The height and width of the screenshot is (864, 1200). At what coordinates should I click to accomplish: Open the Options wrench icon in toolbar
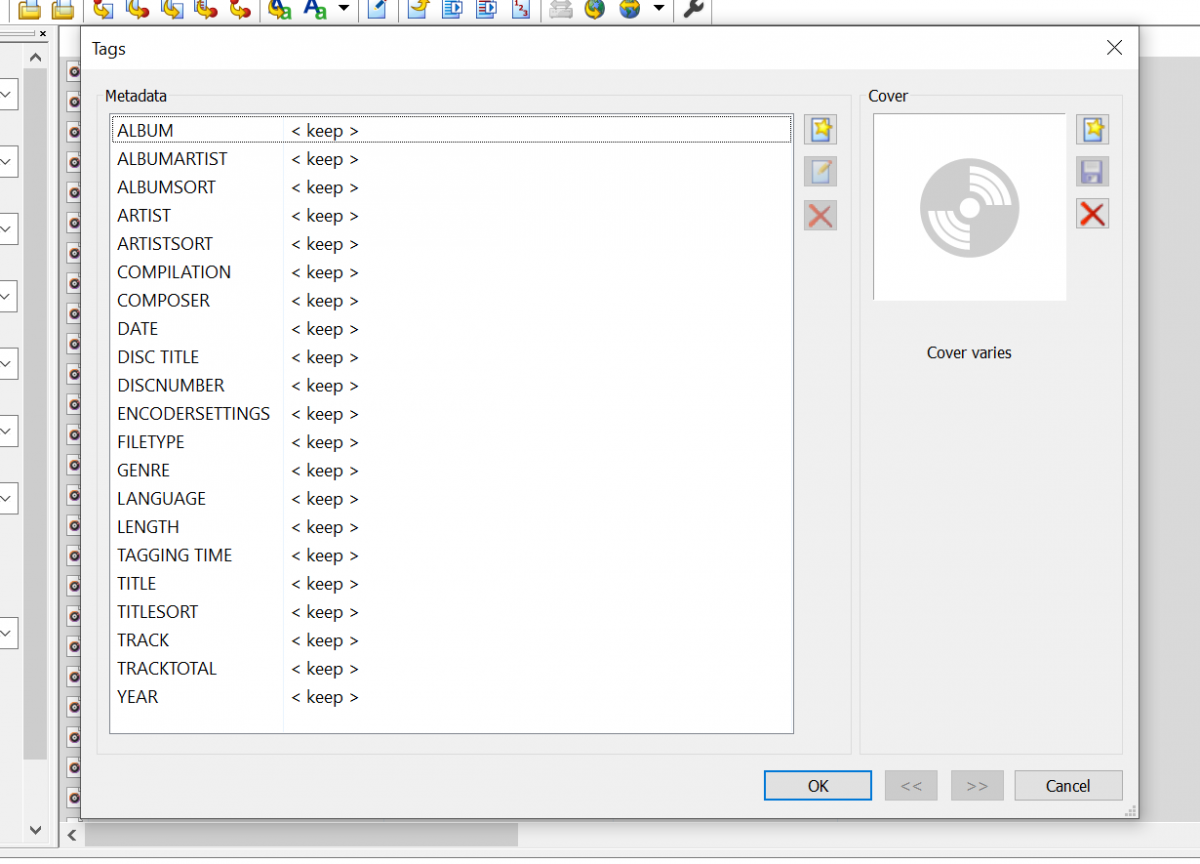point(692,10)
